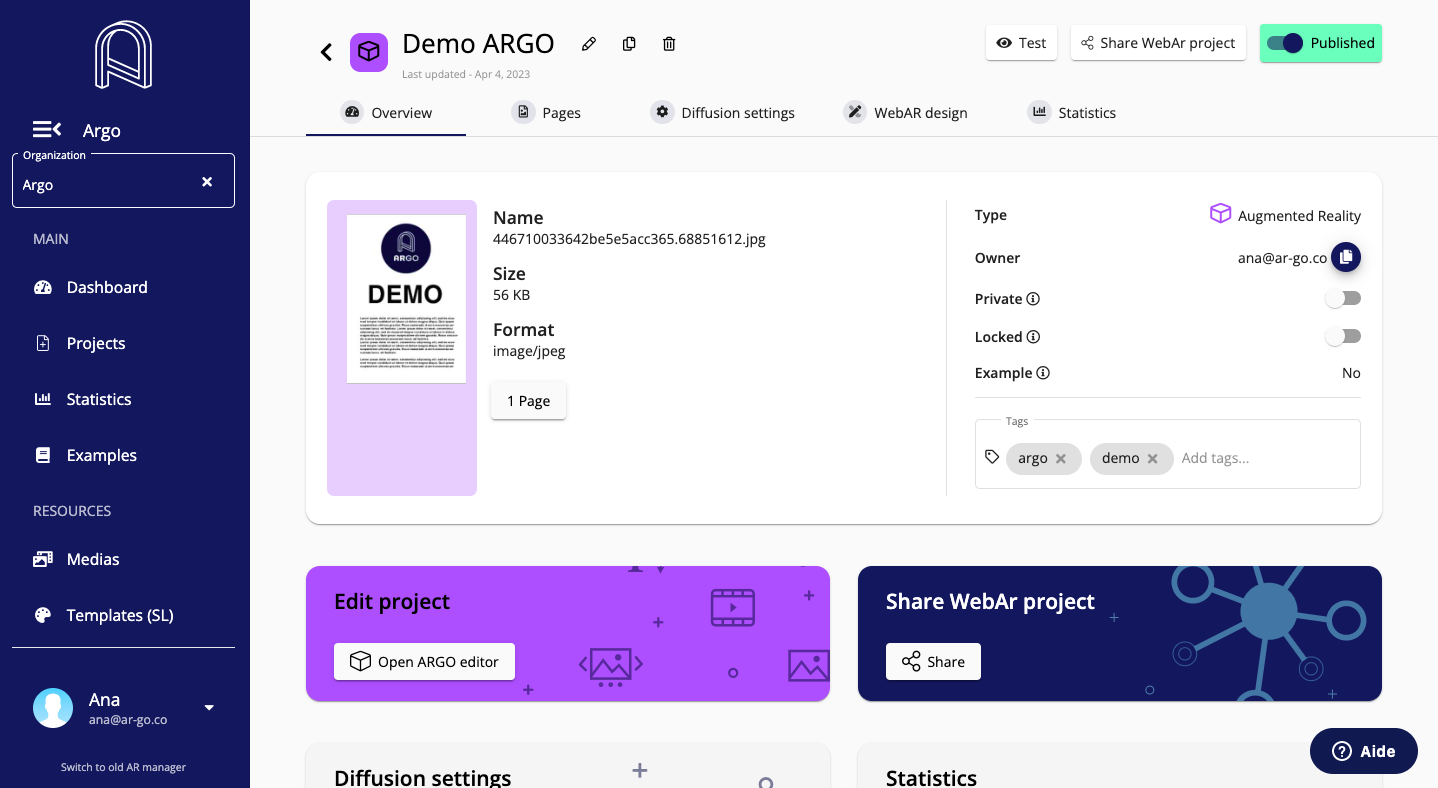Duplicate project with the copy icon

[629, 44]
